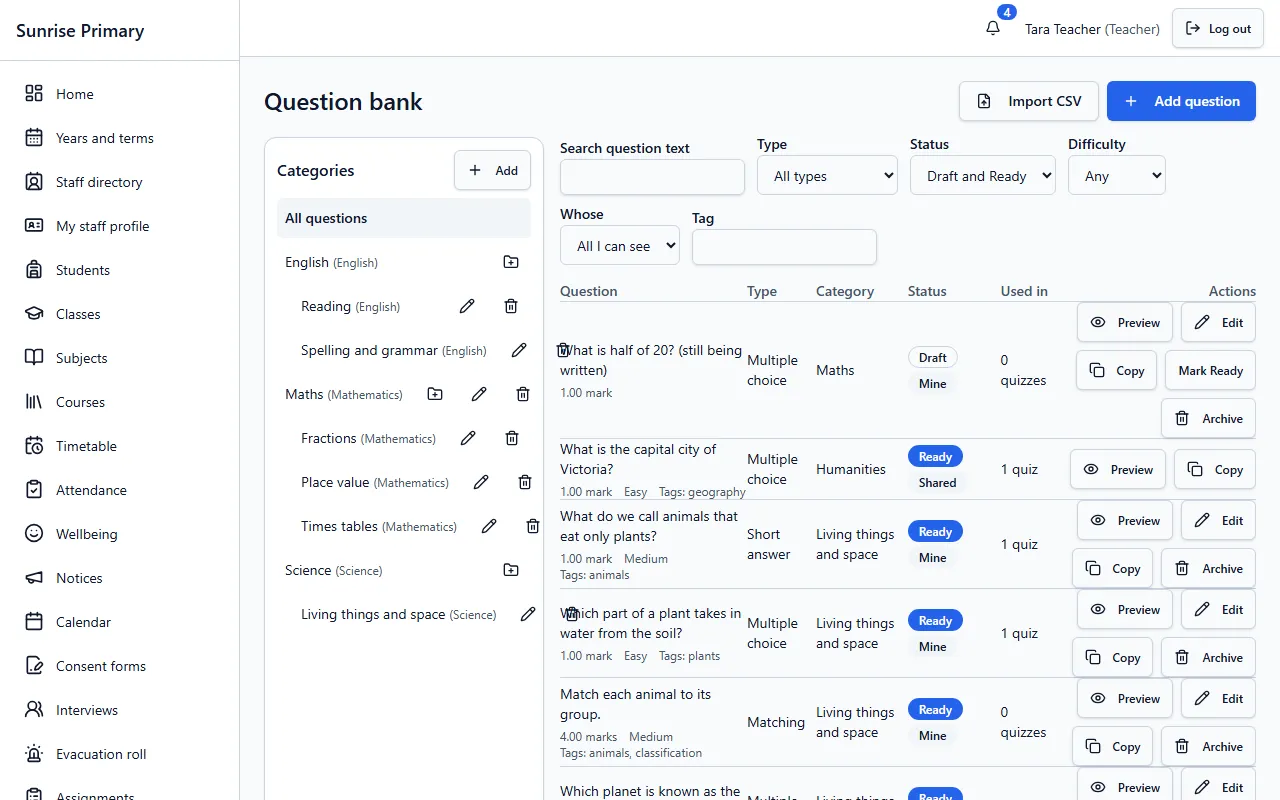This screenshot has width=1280, height=800.
Task: Open the Whose filter dropdown
Action: [620, 245]
